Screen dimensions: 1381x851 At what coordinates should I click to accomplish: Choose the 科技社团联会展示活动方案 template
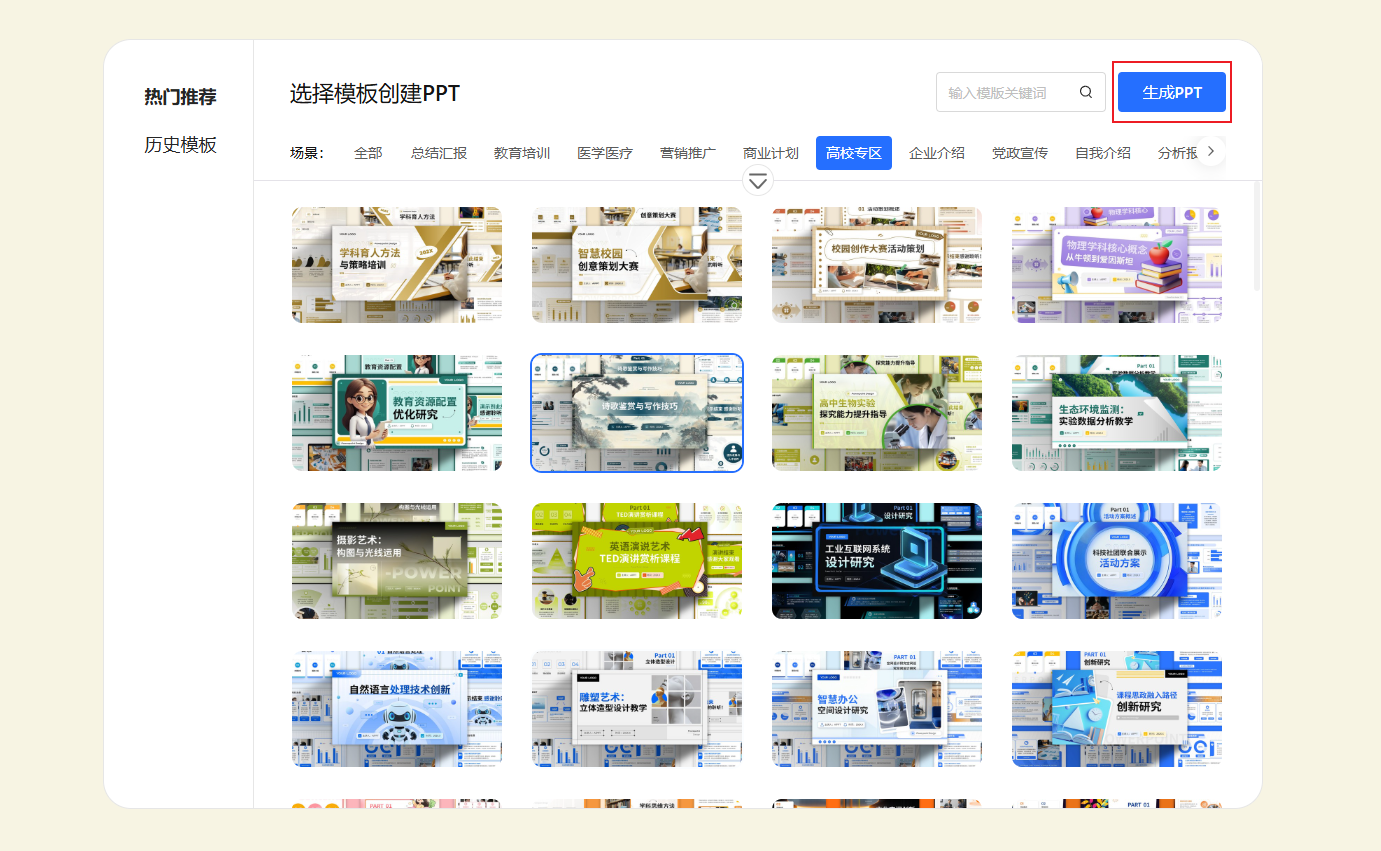point(1117,561)
